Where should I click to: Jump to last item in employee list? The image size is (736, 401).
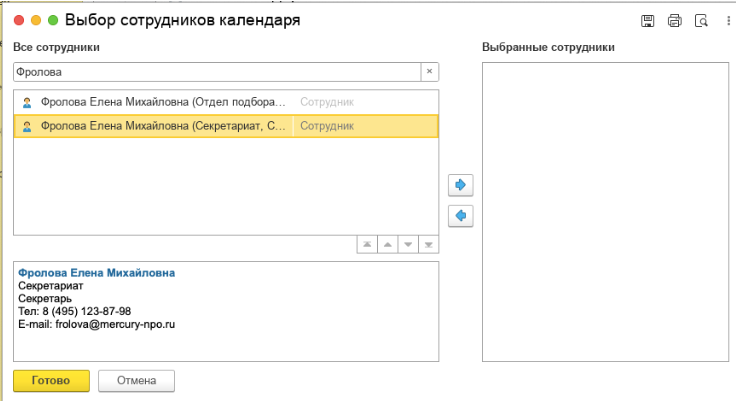(428, 245)
